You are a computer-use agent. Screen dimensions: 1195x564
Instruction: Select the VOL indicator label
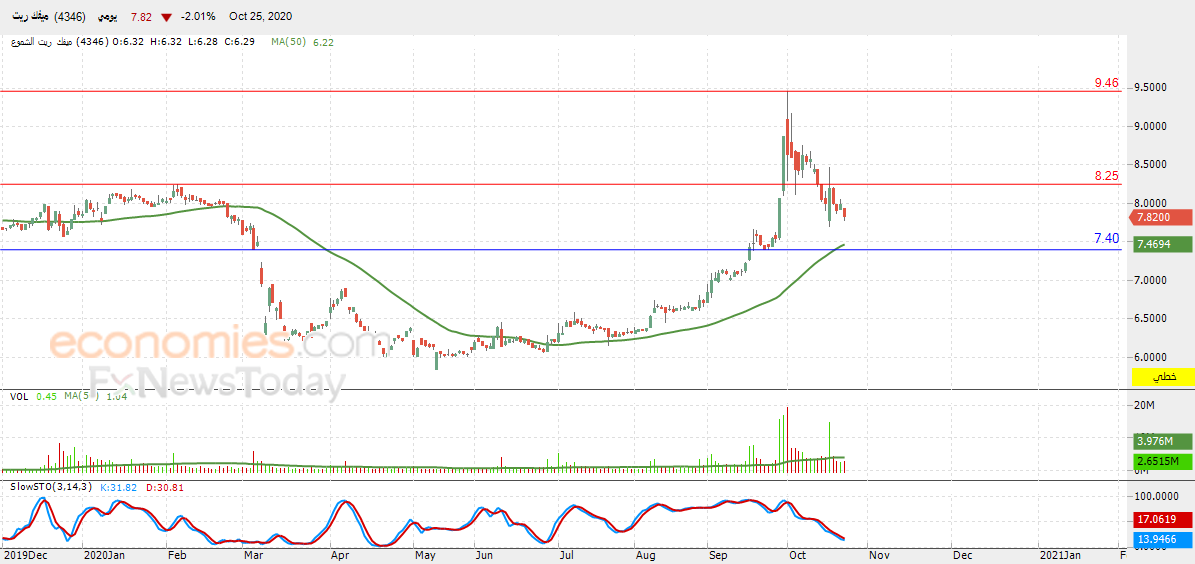[19, 396]
